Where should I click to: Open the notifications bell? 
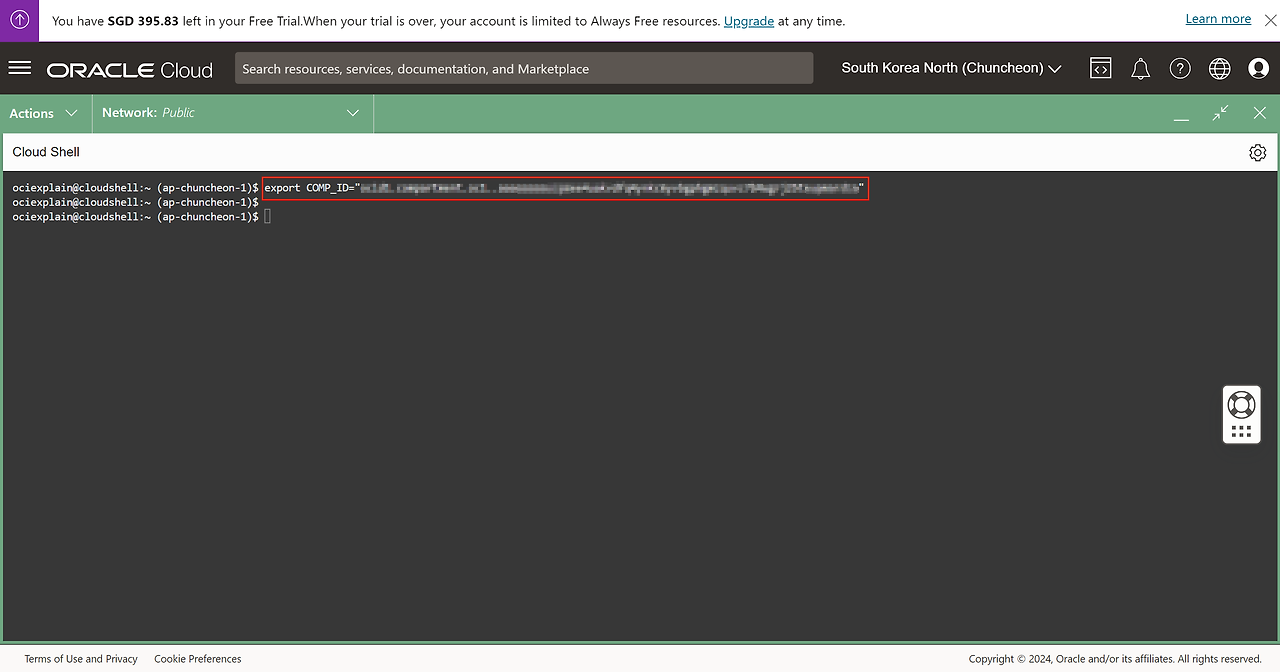point(1140,68)
